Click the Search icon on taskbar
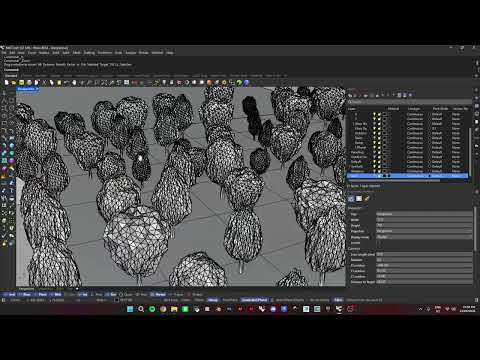Image resolution: width=480 pixels, height=360 pixels. coord(141,309)
